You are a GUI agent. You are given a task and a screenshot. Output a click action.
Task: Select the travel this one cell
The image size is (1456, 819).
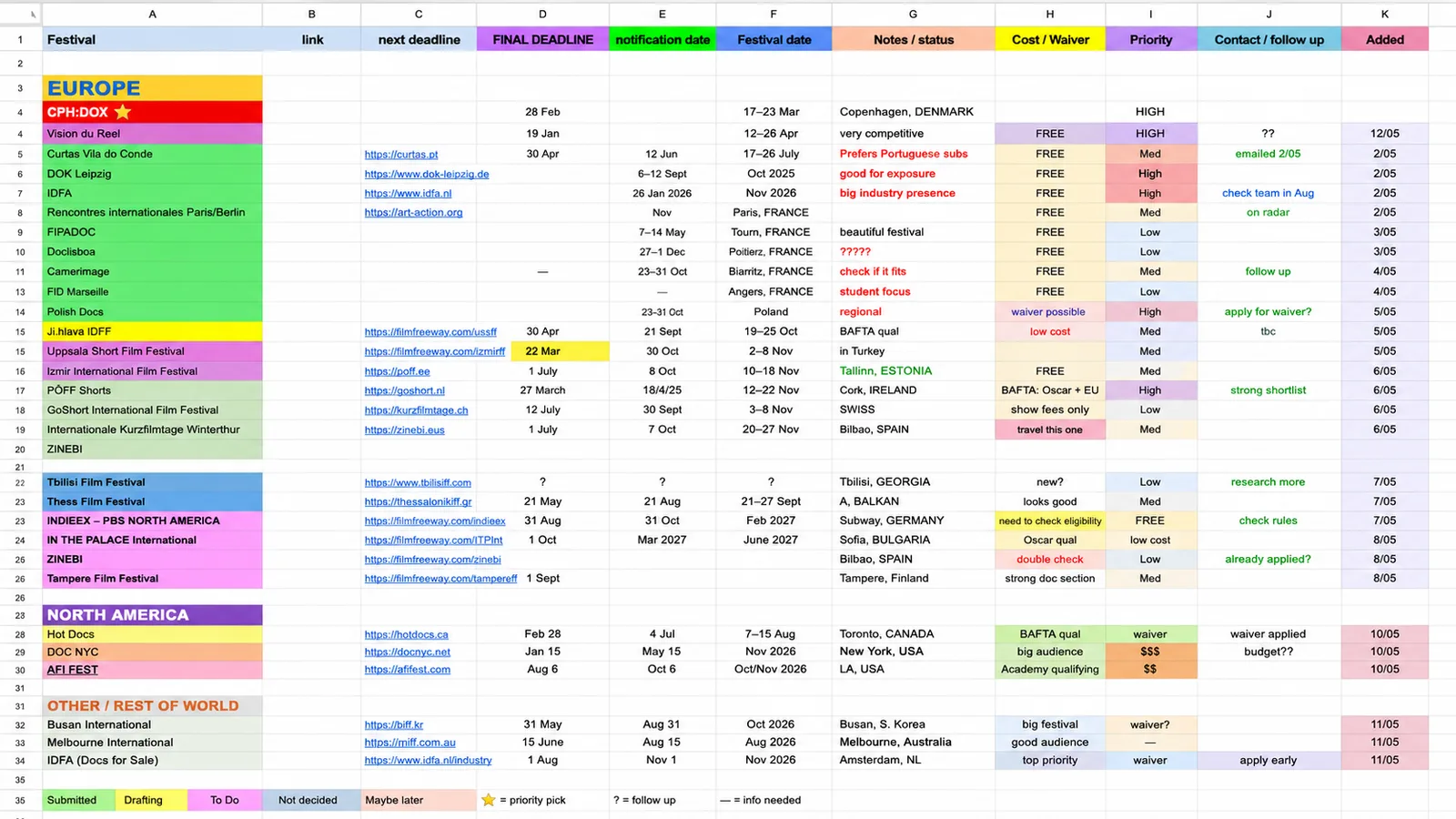(x=1050, y=430)
